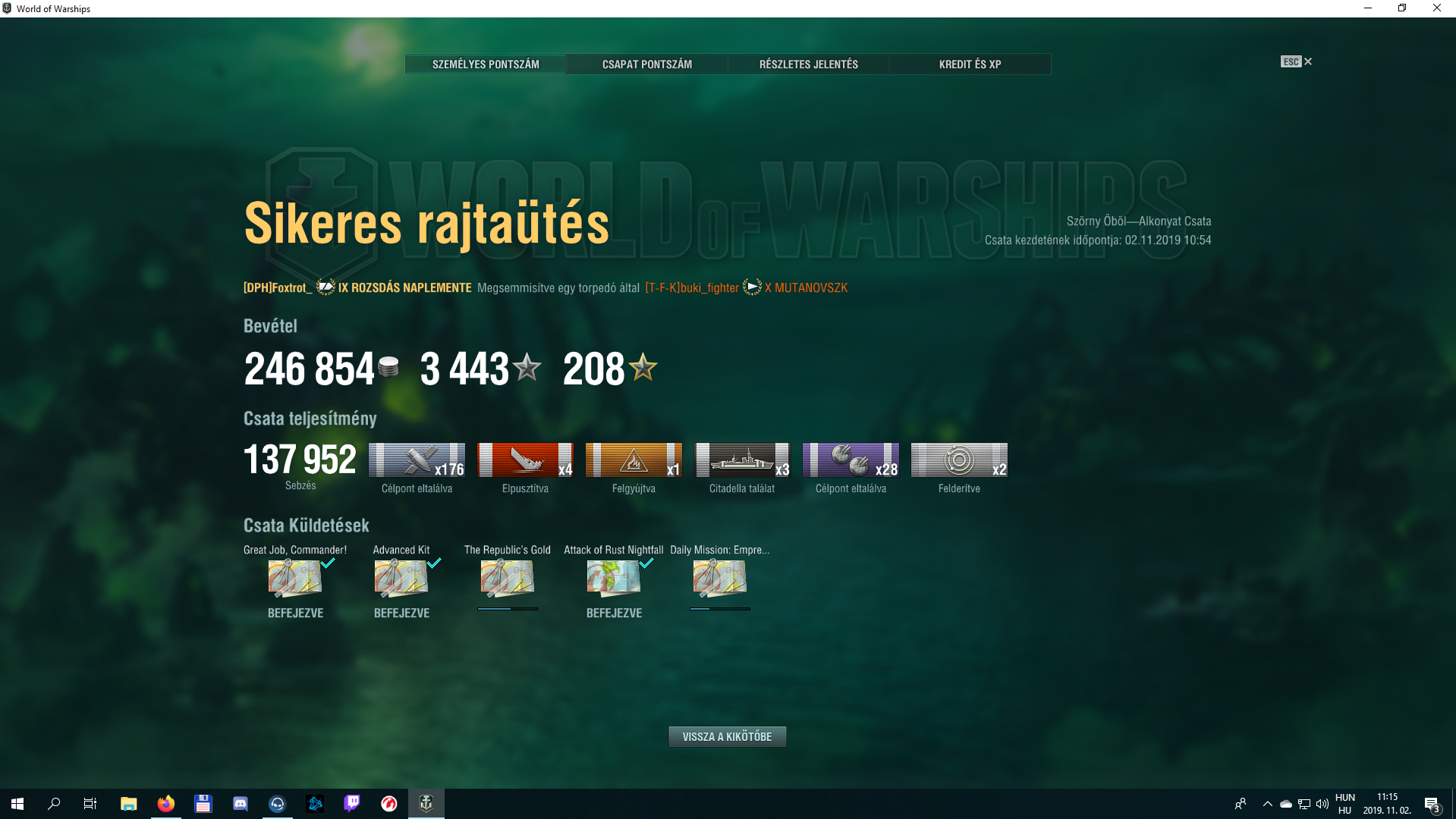Open the Advanced Kit mission icon

coord(401,579)
